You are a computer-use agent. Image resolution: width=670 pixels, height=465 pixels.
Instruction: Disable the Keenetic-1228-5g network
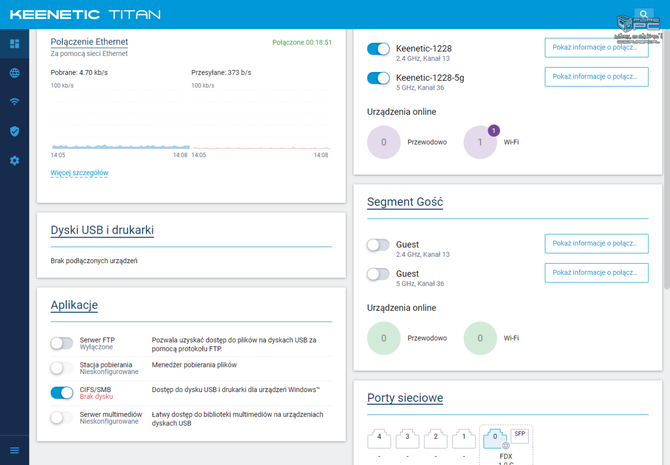[x=378, y=78]
